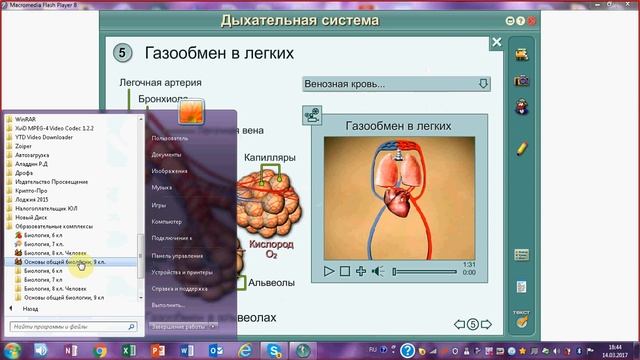Open the list table icon in the right sidebar
The width and height of the screenshot is (640, 360).
click(x=521, y=255)
